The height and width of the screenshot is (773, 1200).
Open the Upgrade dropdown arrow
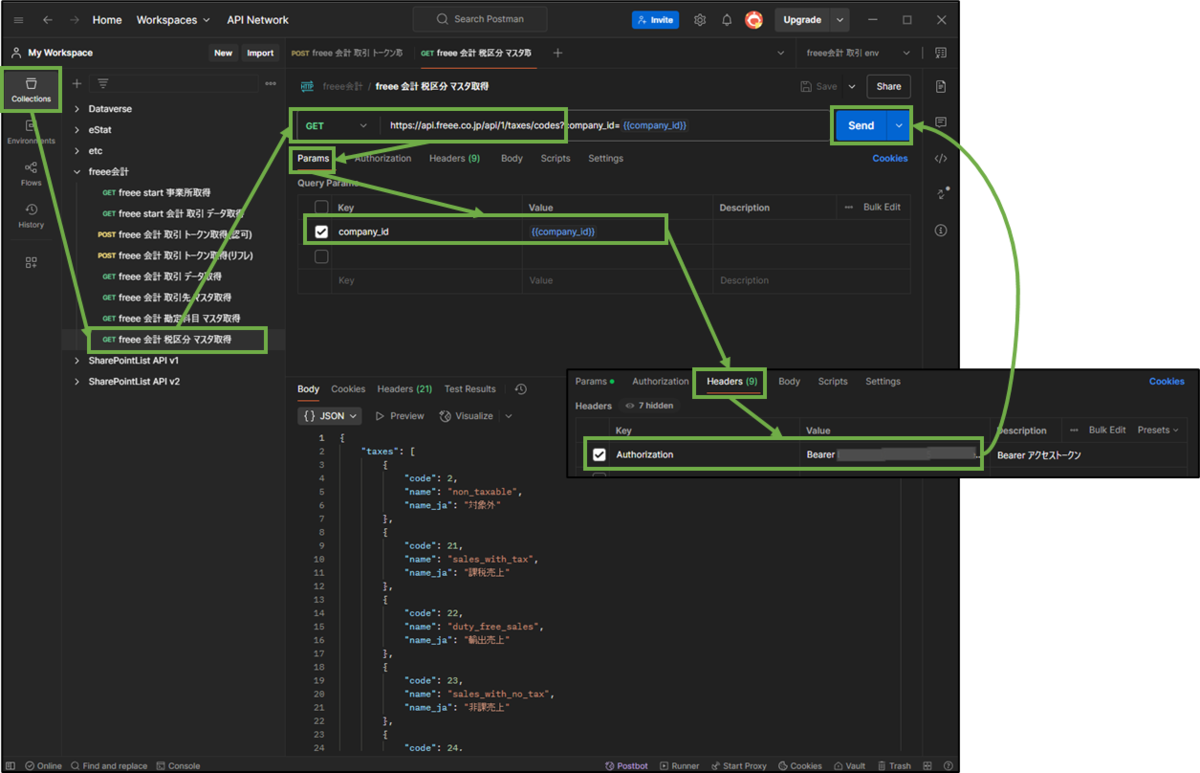click(841, 20)
